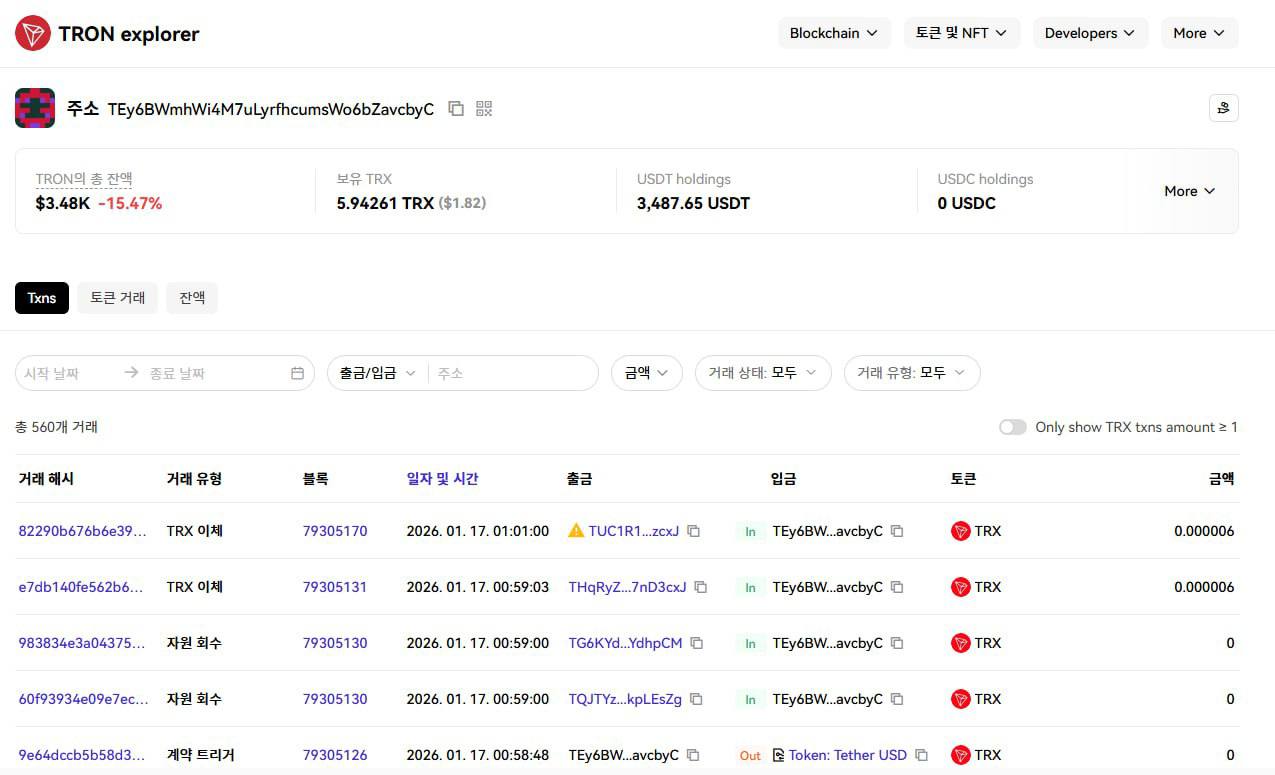1275x775 pixels.
Task: Expand More in the balance summary panel
Action: click(1189, 191)
